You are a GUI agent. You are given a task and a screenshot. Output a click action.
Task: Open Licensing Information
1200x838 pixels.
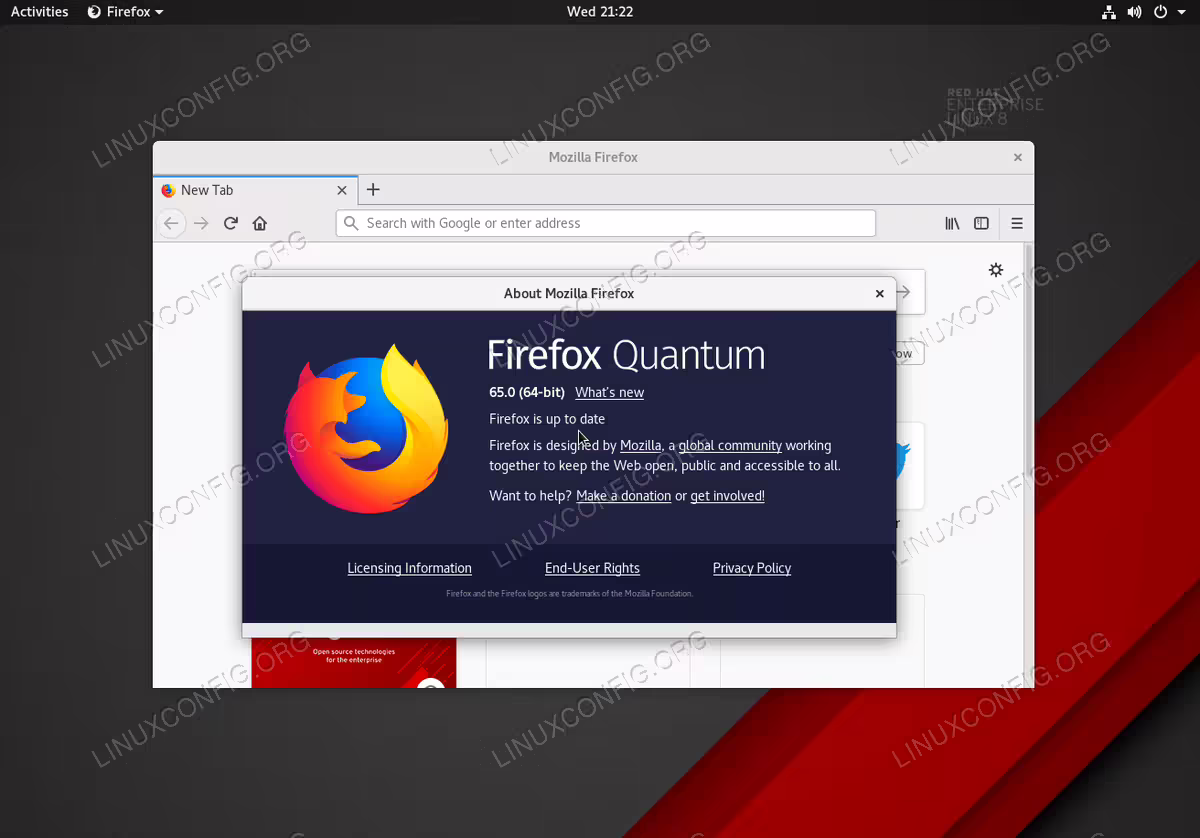point(409,568)
